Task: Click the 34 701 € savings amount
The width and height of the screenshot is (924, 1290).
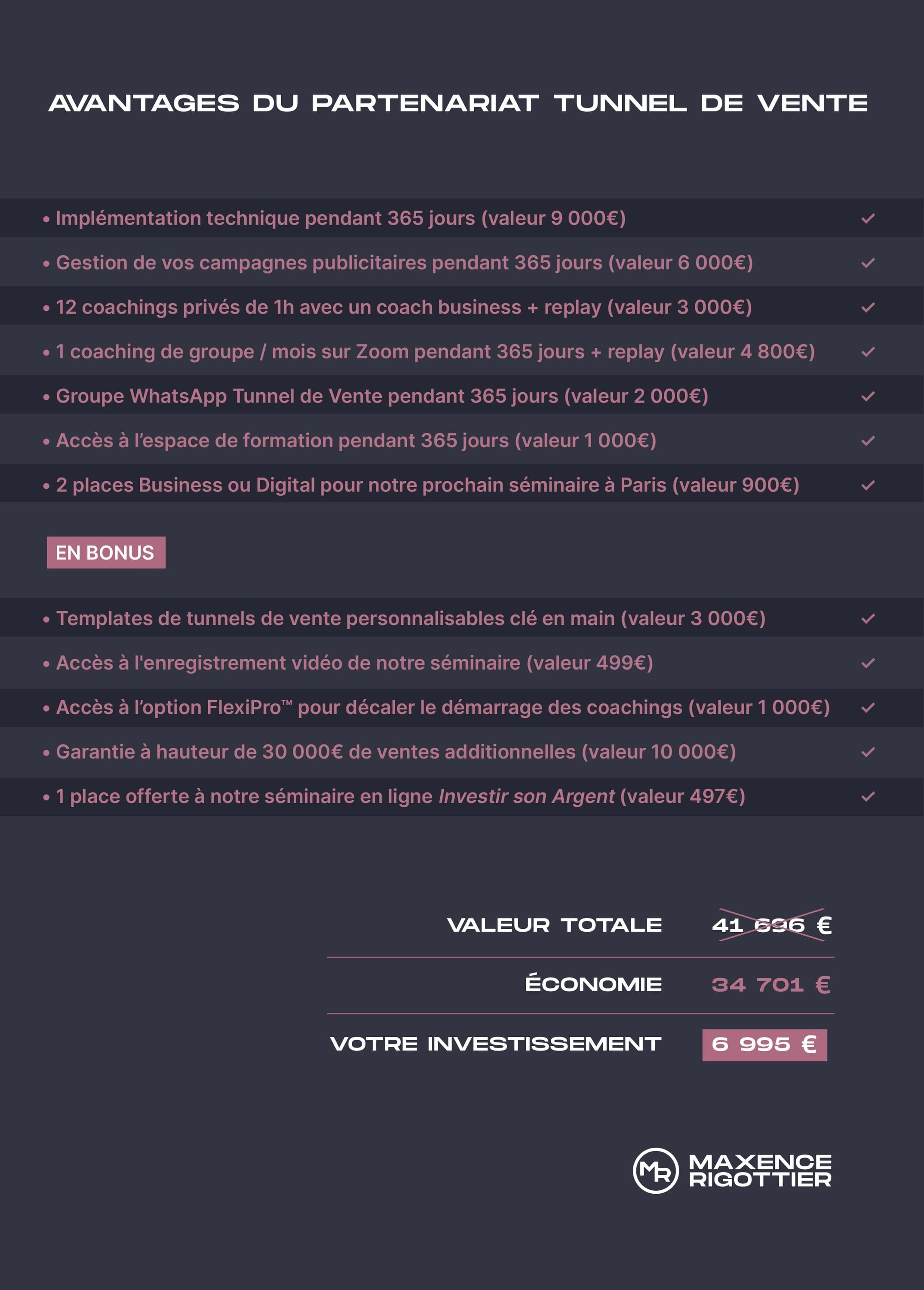Action: pos(771,985)
